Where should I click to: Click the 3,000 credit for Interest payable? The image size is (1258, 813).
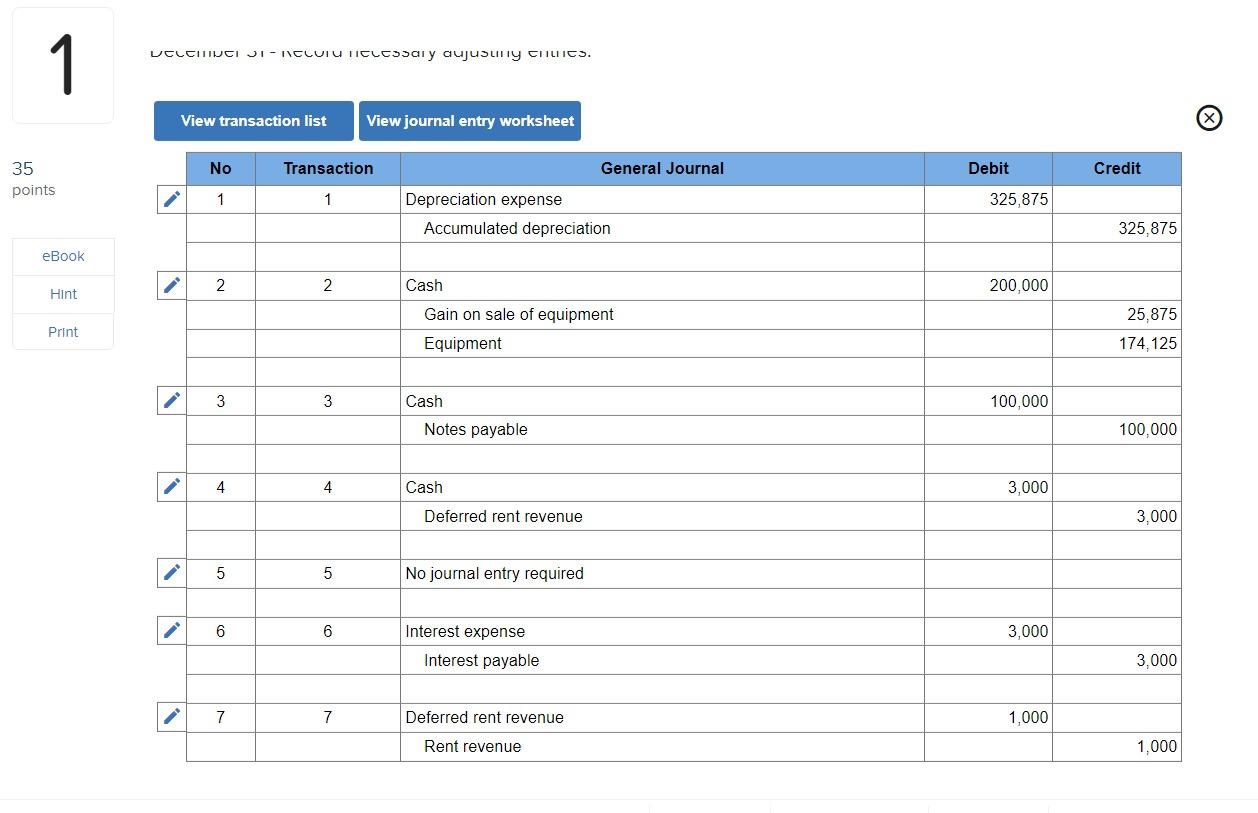[x=1157, y=660]
